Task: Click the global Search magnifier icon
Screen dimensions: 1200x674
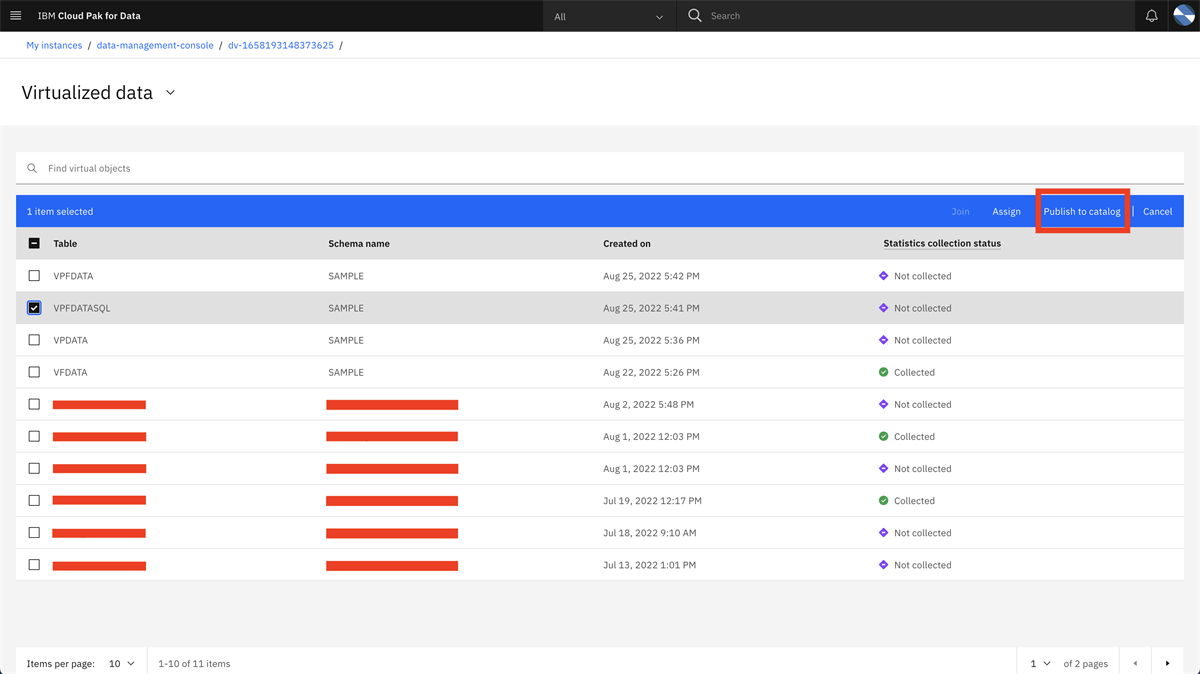Action: (x=694, y=15)
